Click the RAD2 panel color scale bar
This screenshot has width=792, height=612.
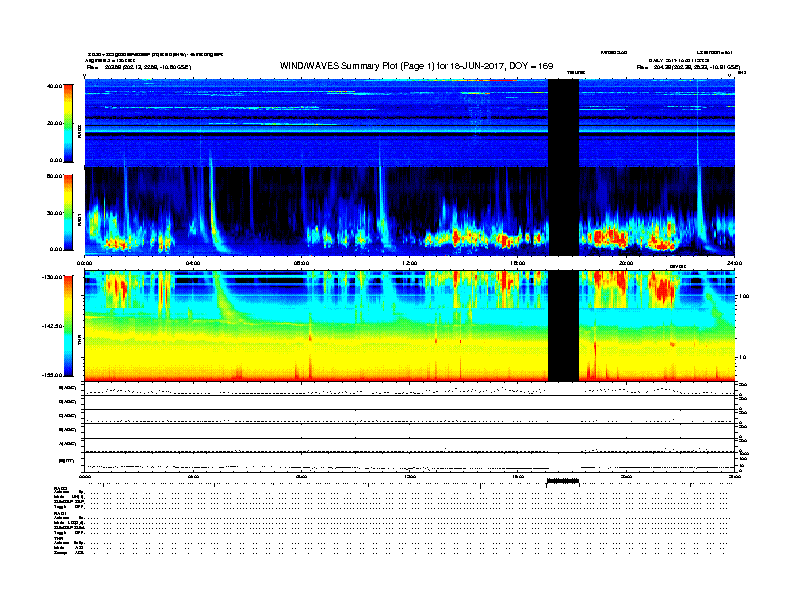(x=68, y=123)
